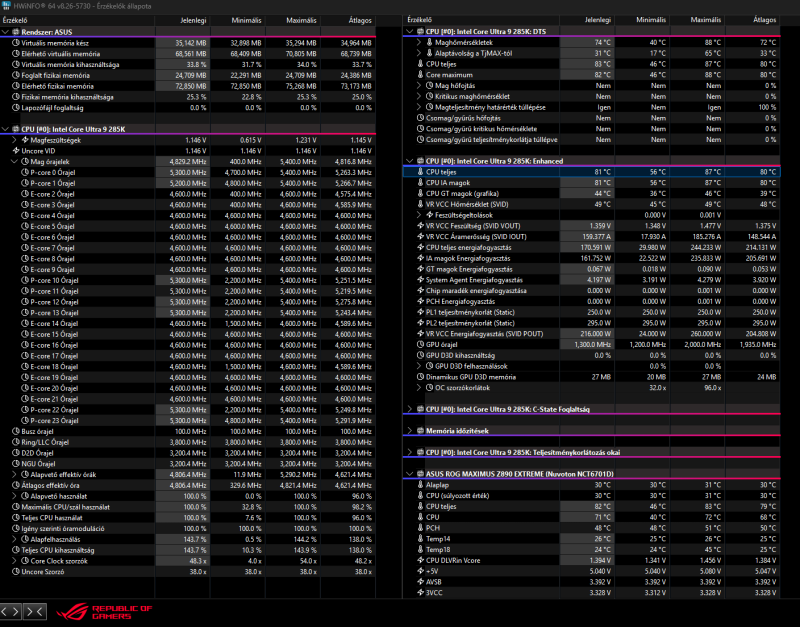Select the Igény szerinti óramoduláció row

pyautogui.click(x=188, y=529)
